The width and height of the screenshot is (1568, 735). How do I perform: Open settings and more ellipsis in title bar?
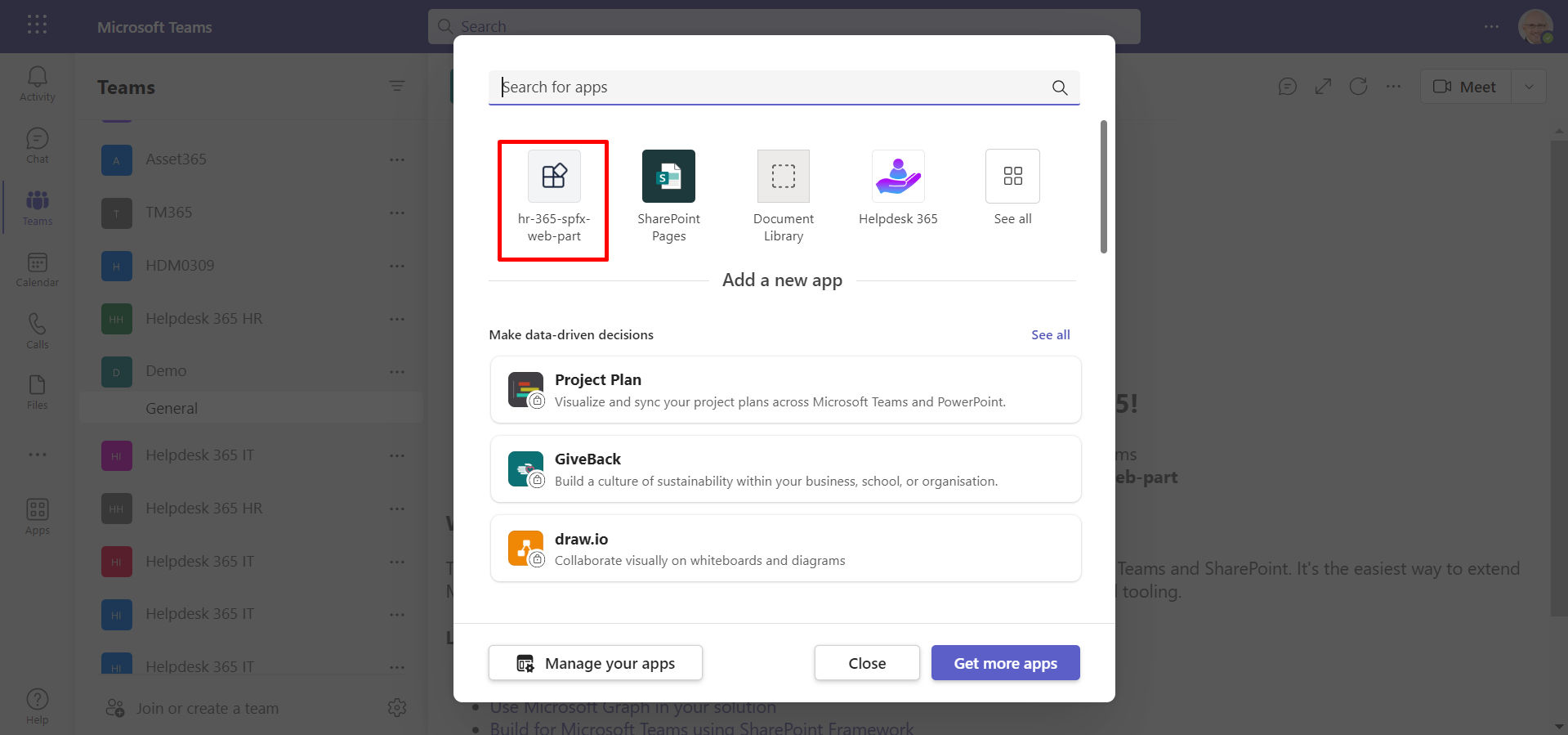coord(1492,26)
